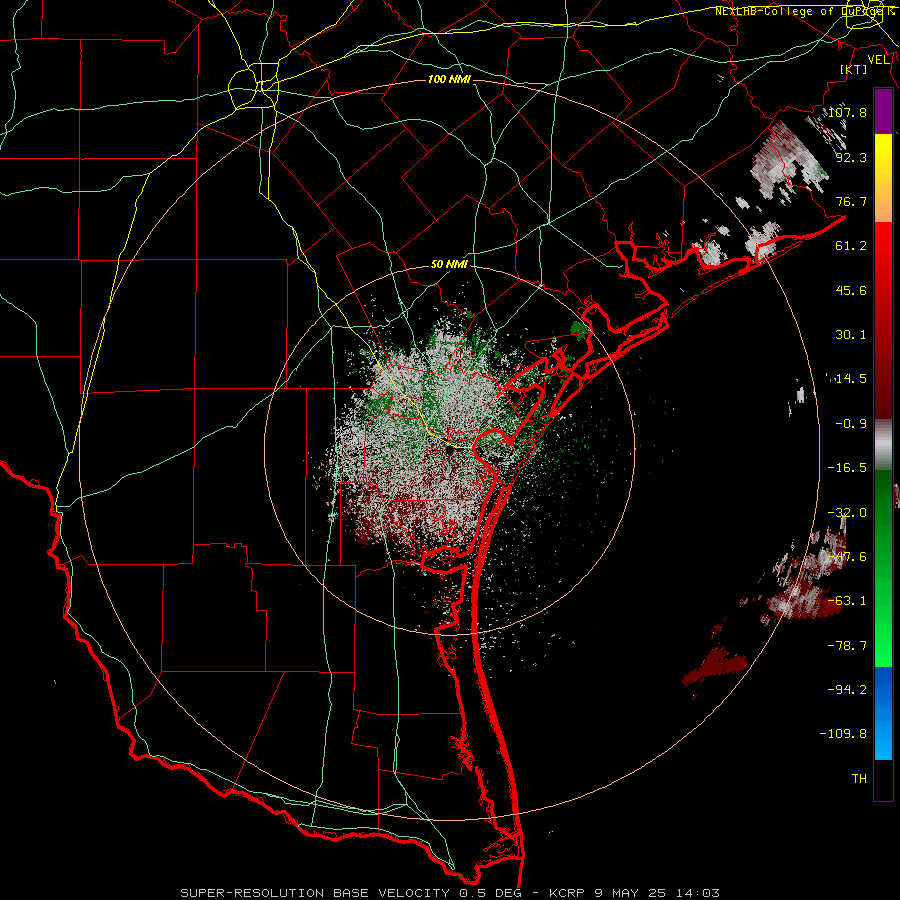The height and width of the screenshot is (900, 900).
Task: Click the [KT] units label
Action: click(854, 69)
